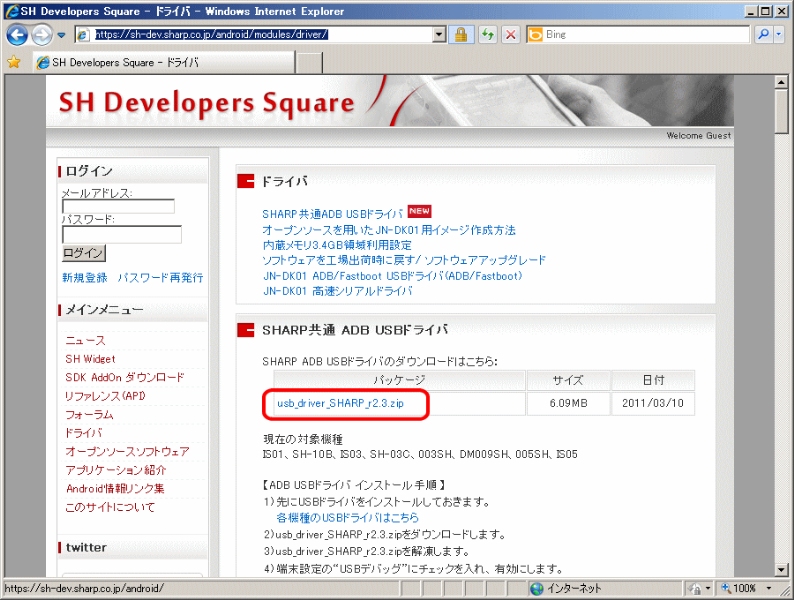The height and width of the screenshot is (600, 794).
Task: Select the SH Developers Square tab
Action: coord(164,62)
